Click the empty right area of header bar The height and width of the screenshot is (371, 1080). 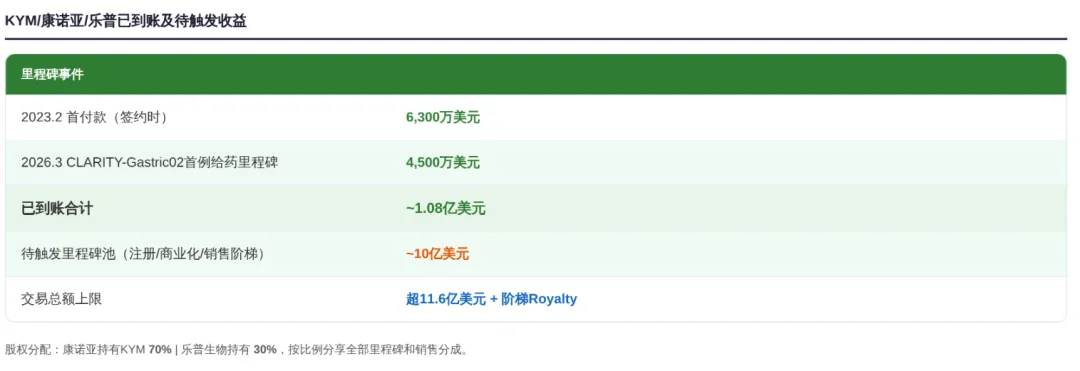click(827, 74)
